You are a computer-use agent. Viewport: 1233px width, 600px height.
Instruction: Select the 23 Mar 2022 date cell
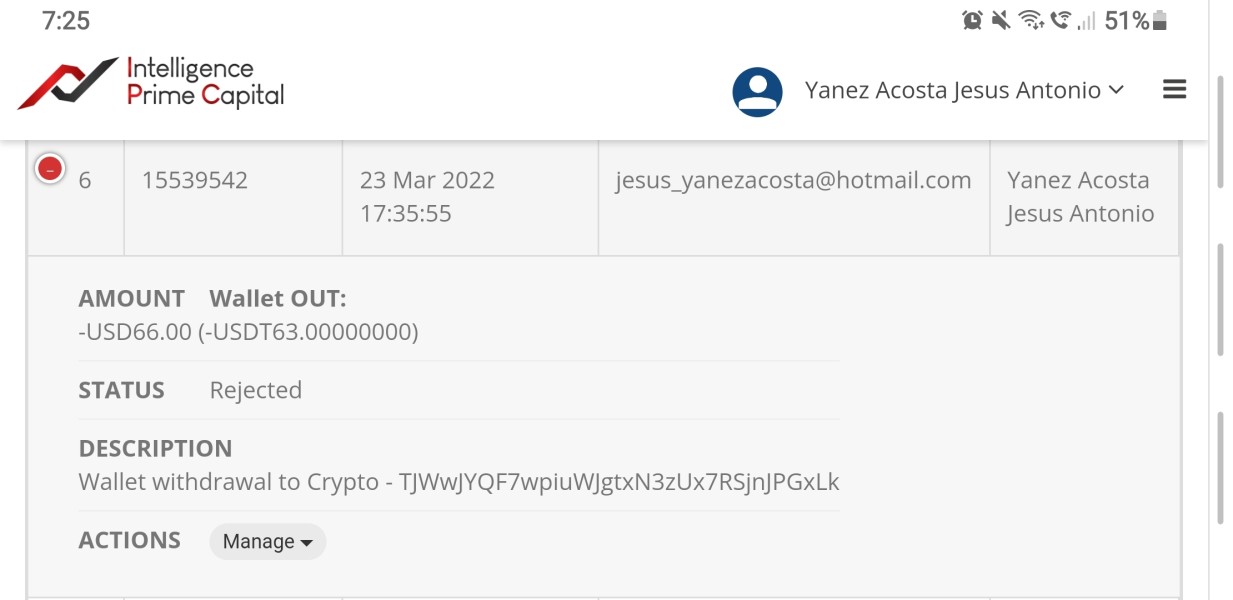(427, 181)
